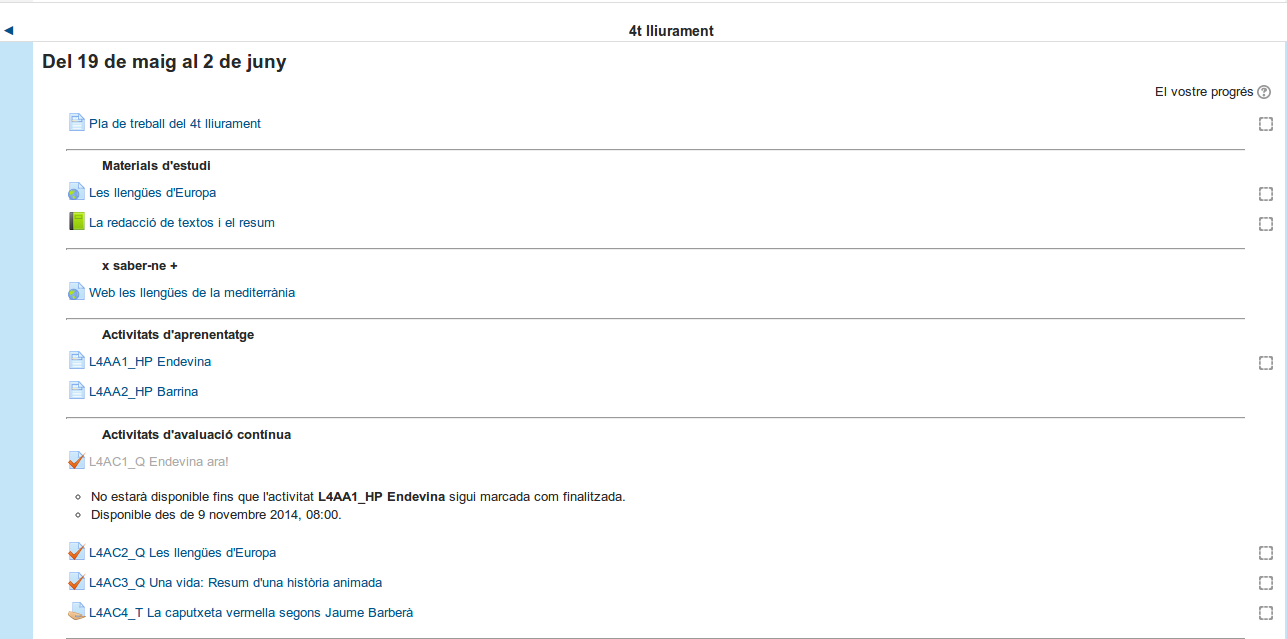This screenshot has width=1287, height=639.
Task: Open Web les llengües de la mediterrània
Action: click(191, 293)
